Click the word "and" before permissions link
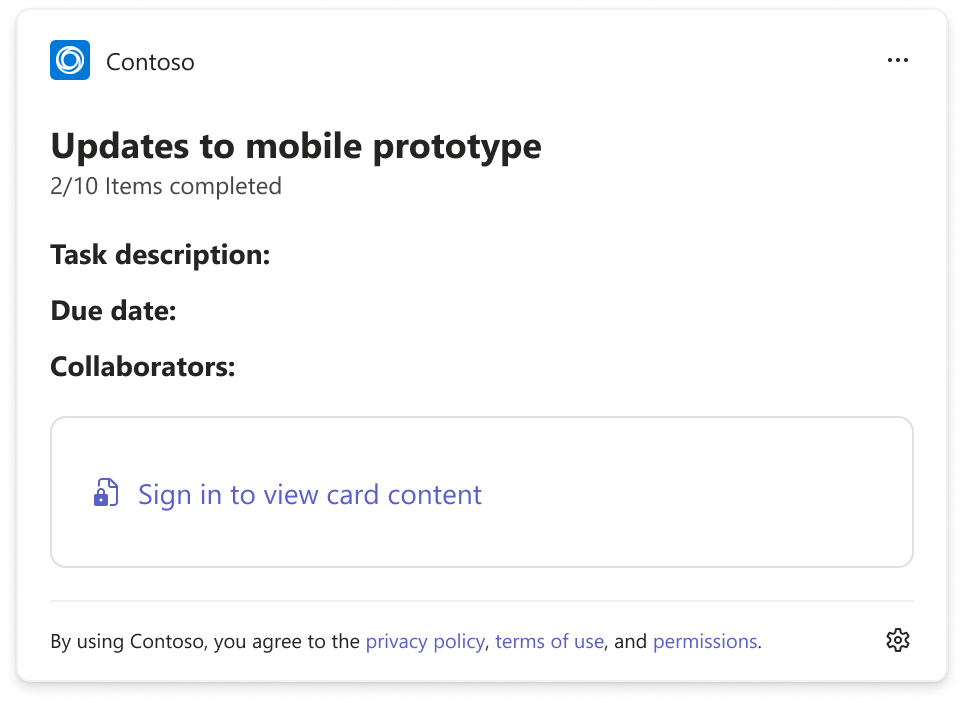Screen dimensions: 962x703 pos(630,641)
